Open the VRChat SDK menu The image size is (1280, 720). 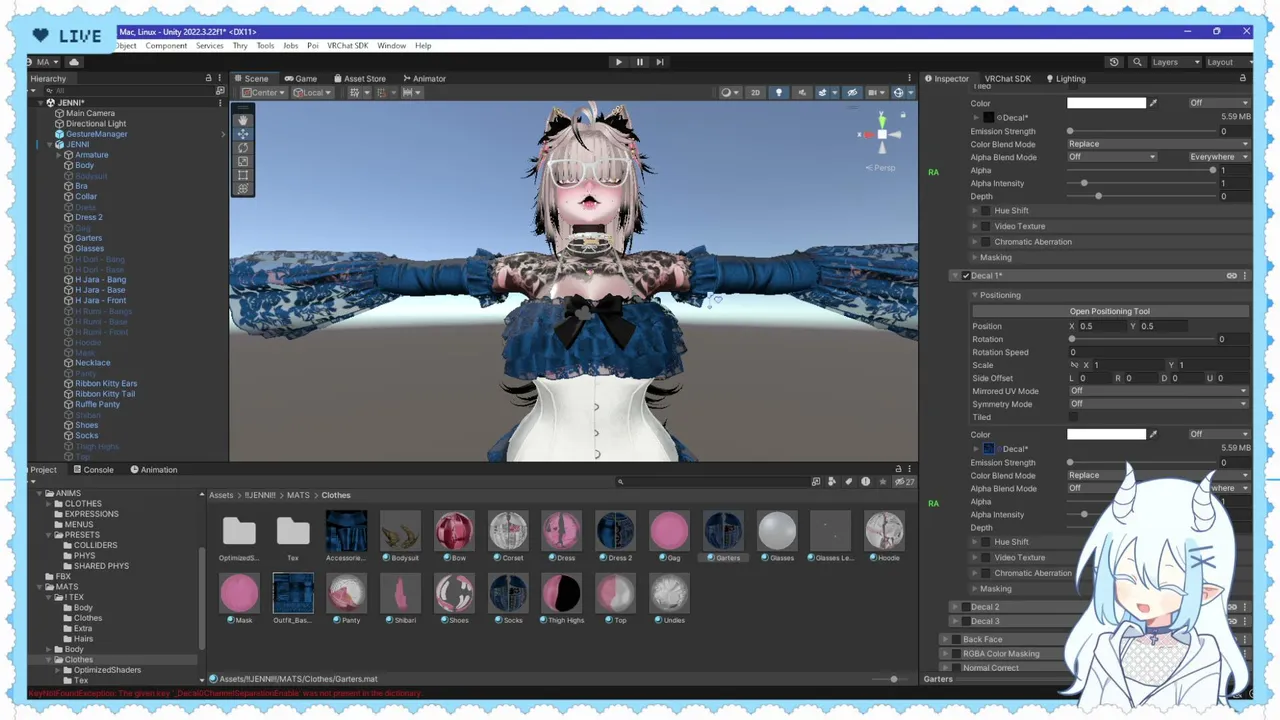pos(348,46)
